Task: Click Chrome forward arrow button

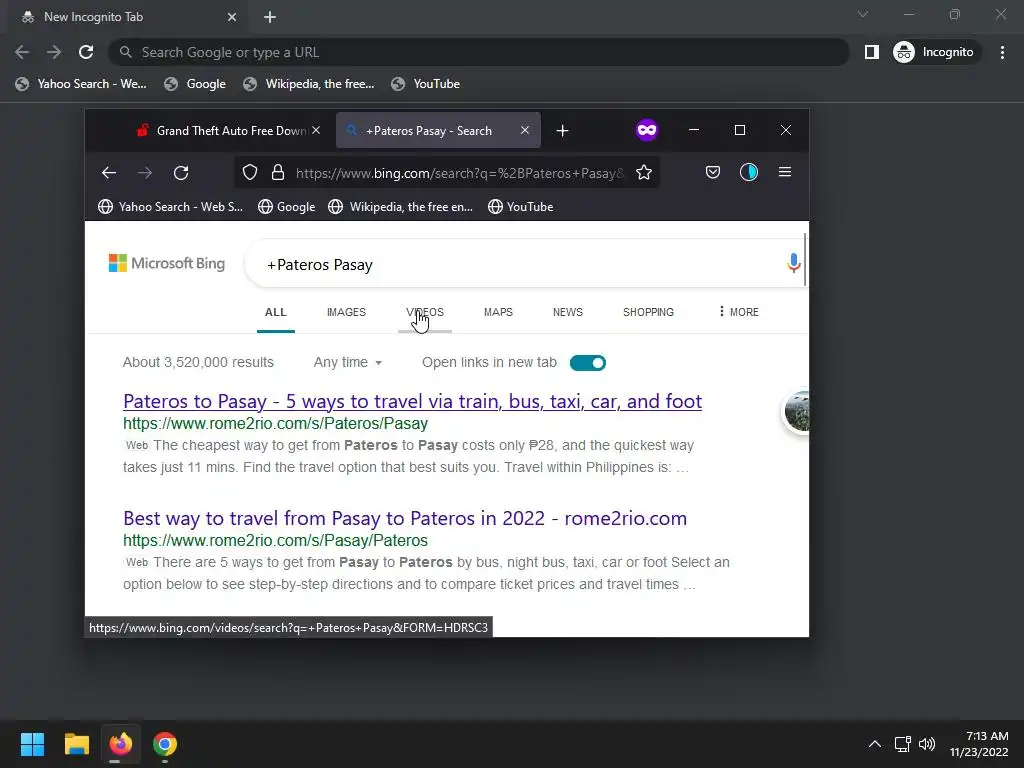Action: [x=54, y=52]
